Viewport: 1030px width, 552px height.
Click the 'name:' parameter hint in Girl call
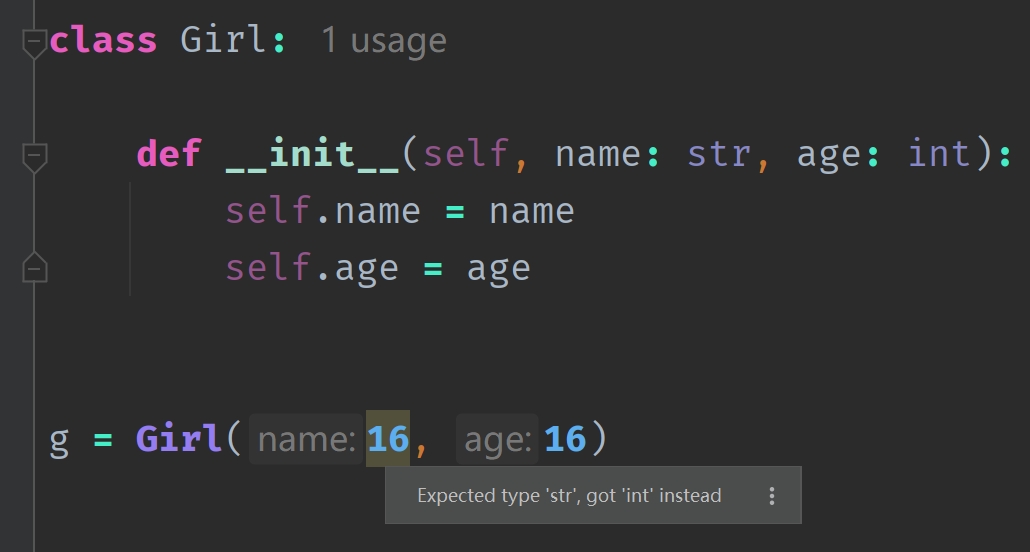307,439
